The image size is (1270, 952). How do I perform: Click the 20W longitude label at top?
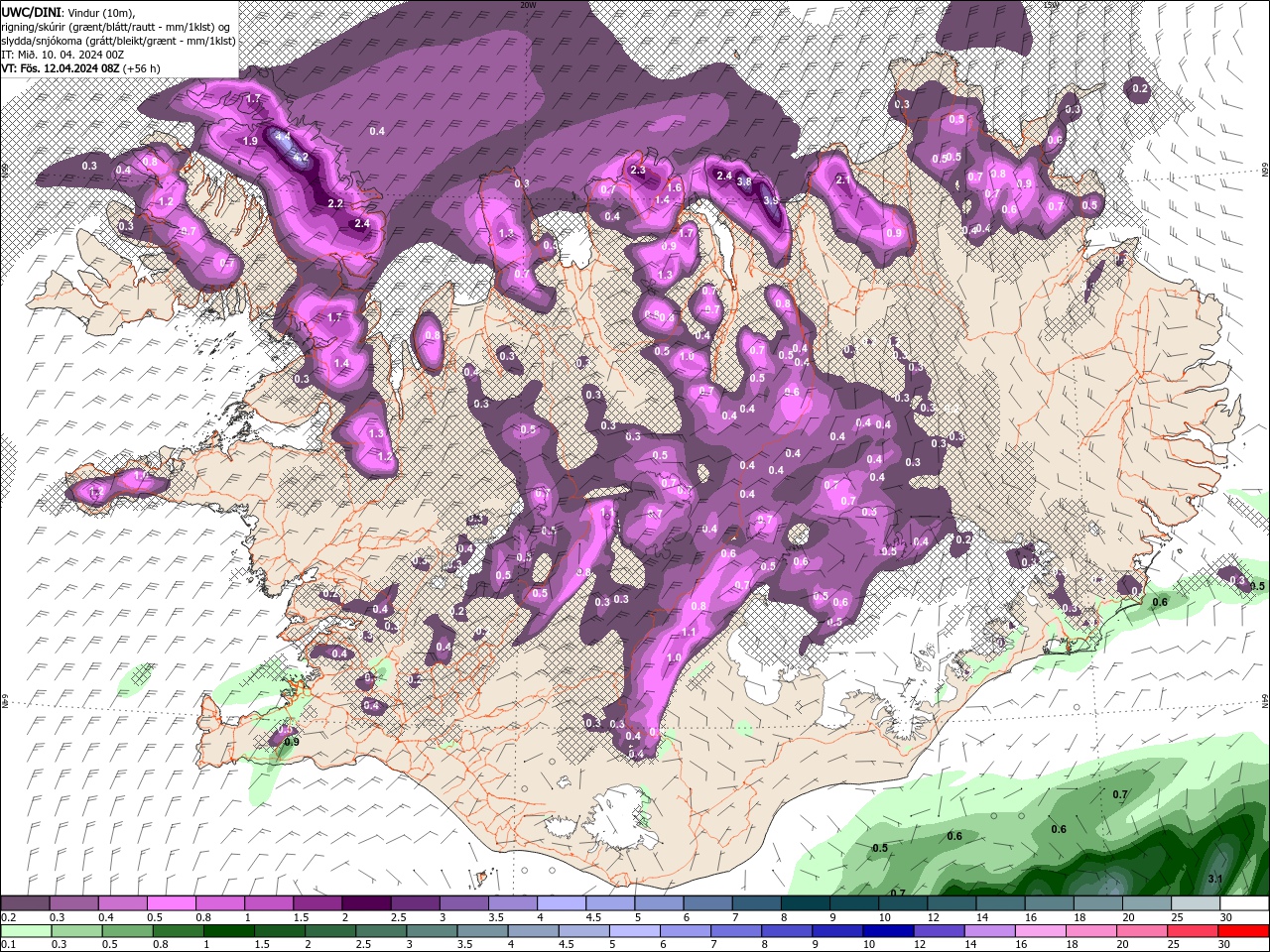(x=527, y=5)
